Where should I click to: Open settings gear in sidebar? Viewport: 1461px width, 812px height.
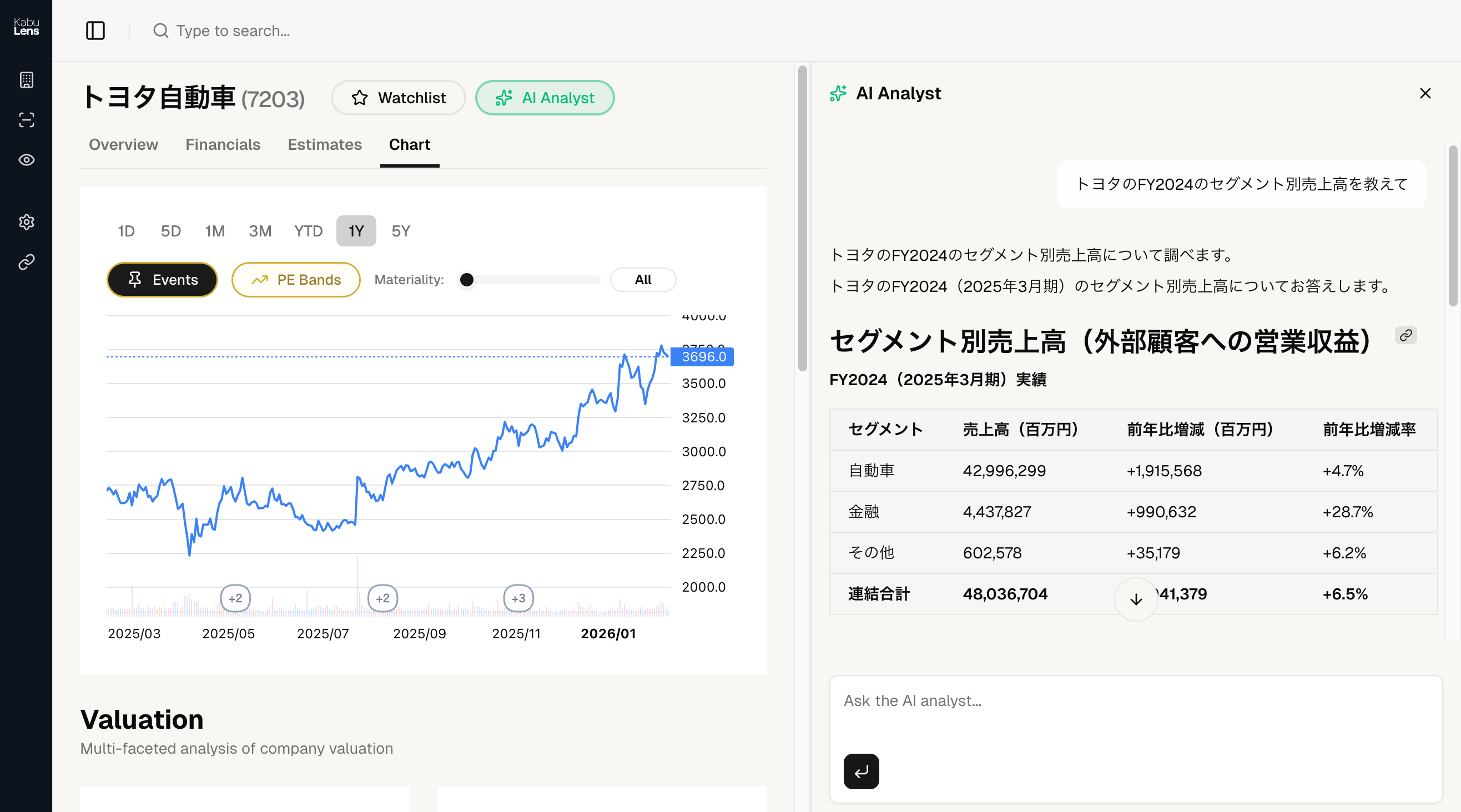26,221
